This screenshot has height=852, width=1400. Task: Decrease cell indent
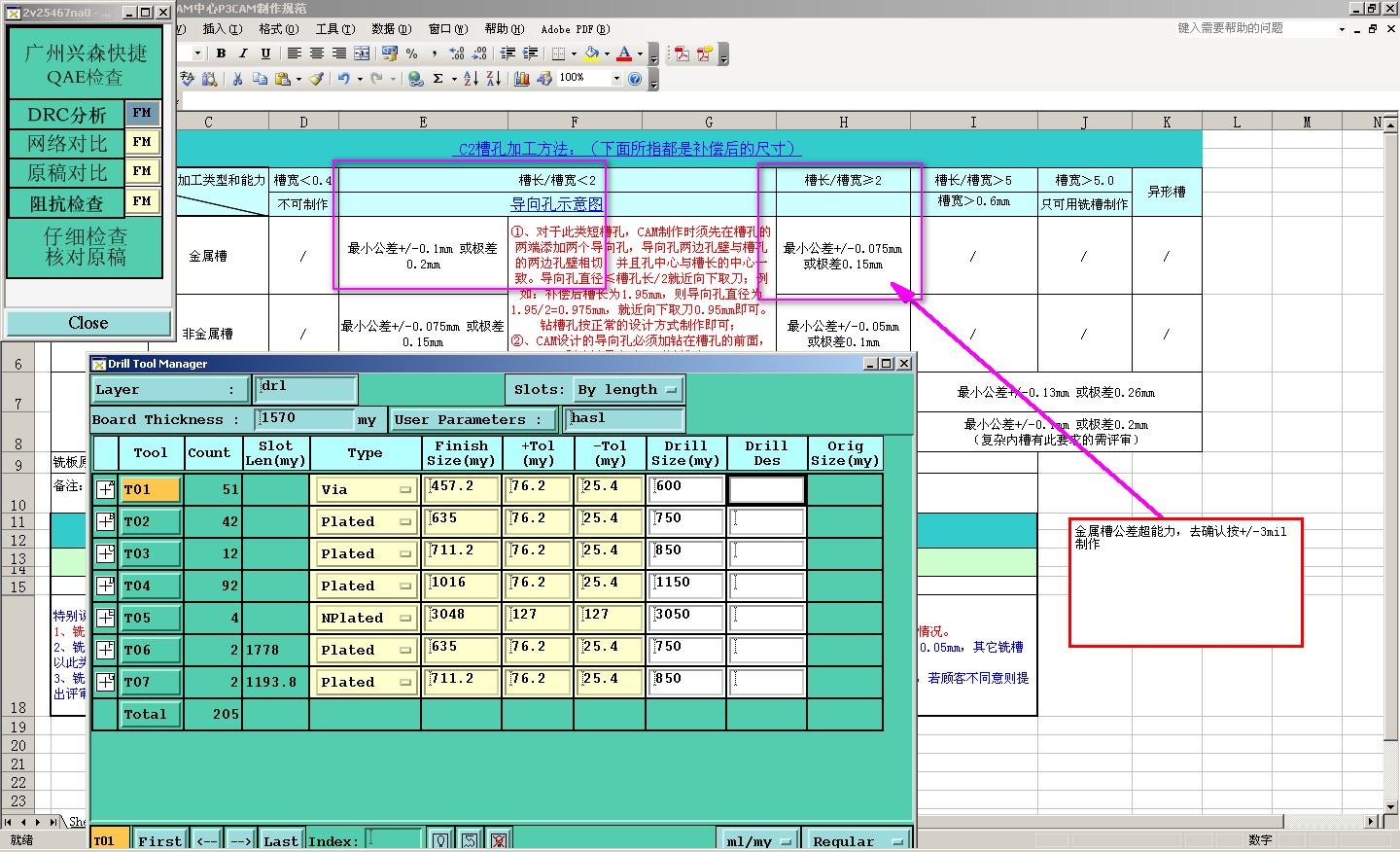click(507, 53)
